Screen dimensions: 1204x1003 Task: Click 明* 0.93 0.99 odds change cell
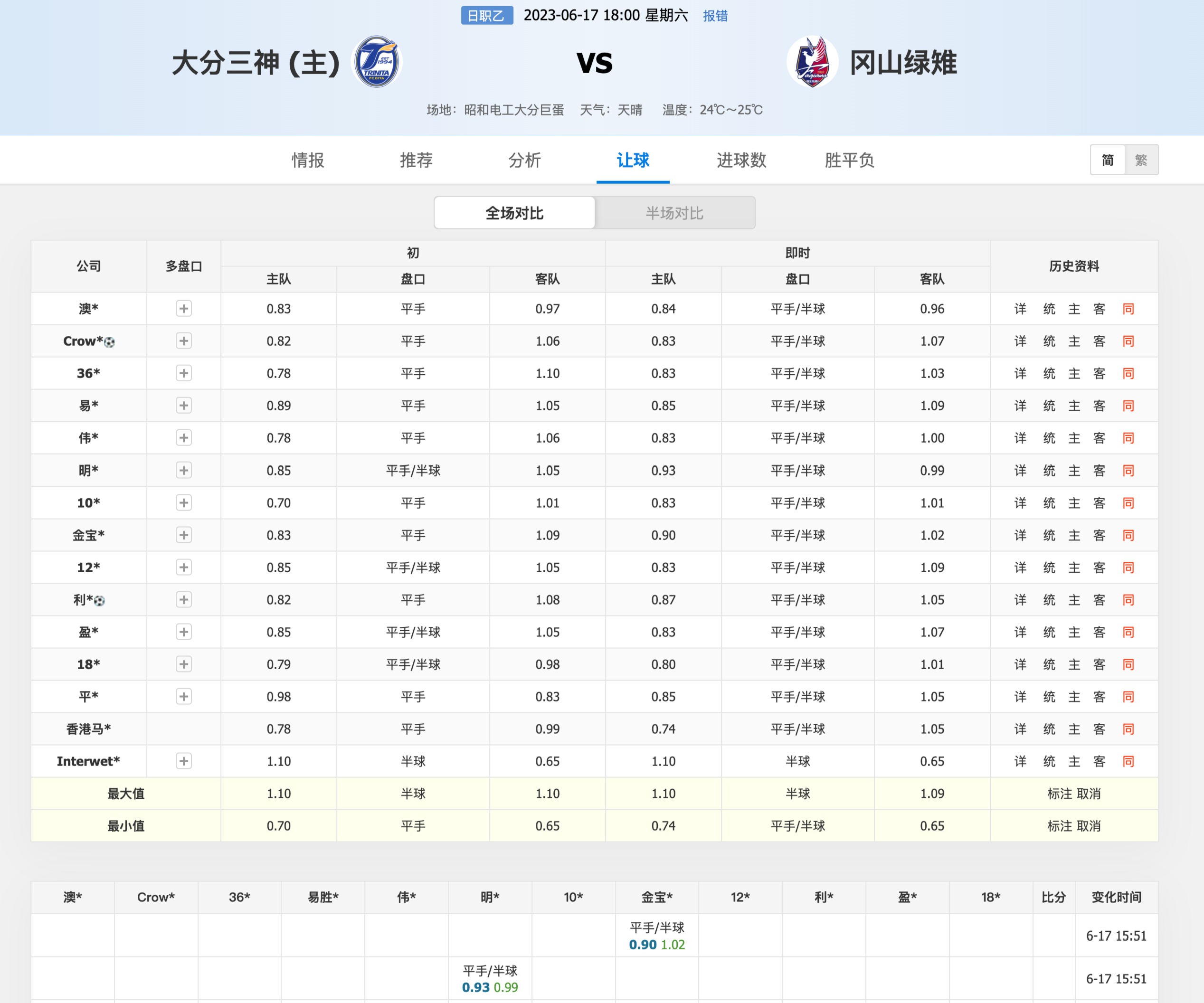[490, 978]
